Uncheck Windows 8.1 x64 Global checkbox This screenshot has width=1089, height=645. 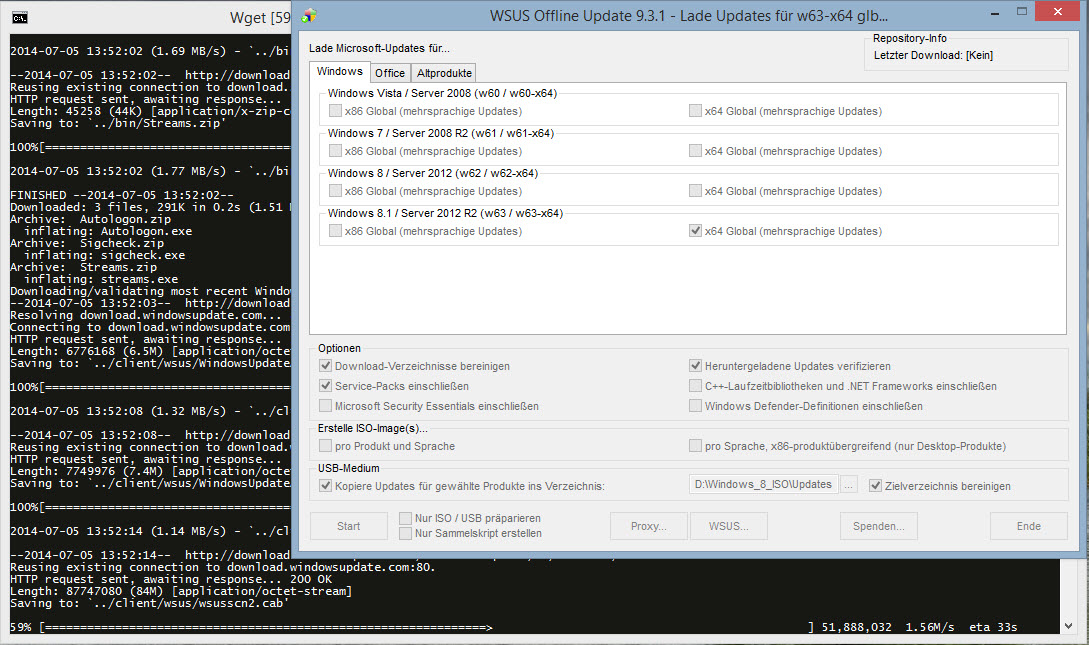[695, 231]
